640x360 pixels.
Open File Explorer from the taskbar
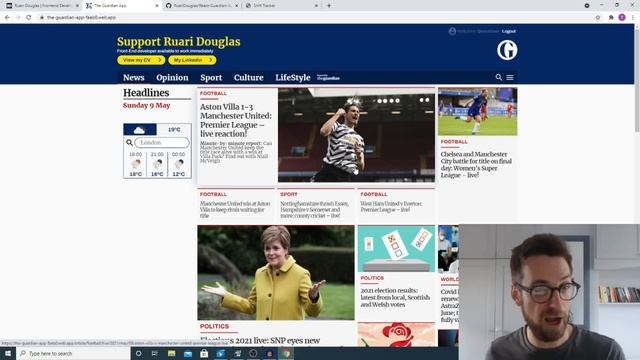pyautogui.click(x=171, y=353)
